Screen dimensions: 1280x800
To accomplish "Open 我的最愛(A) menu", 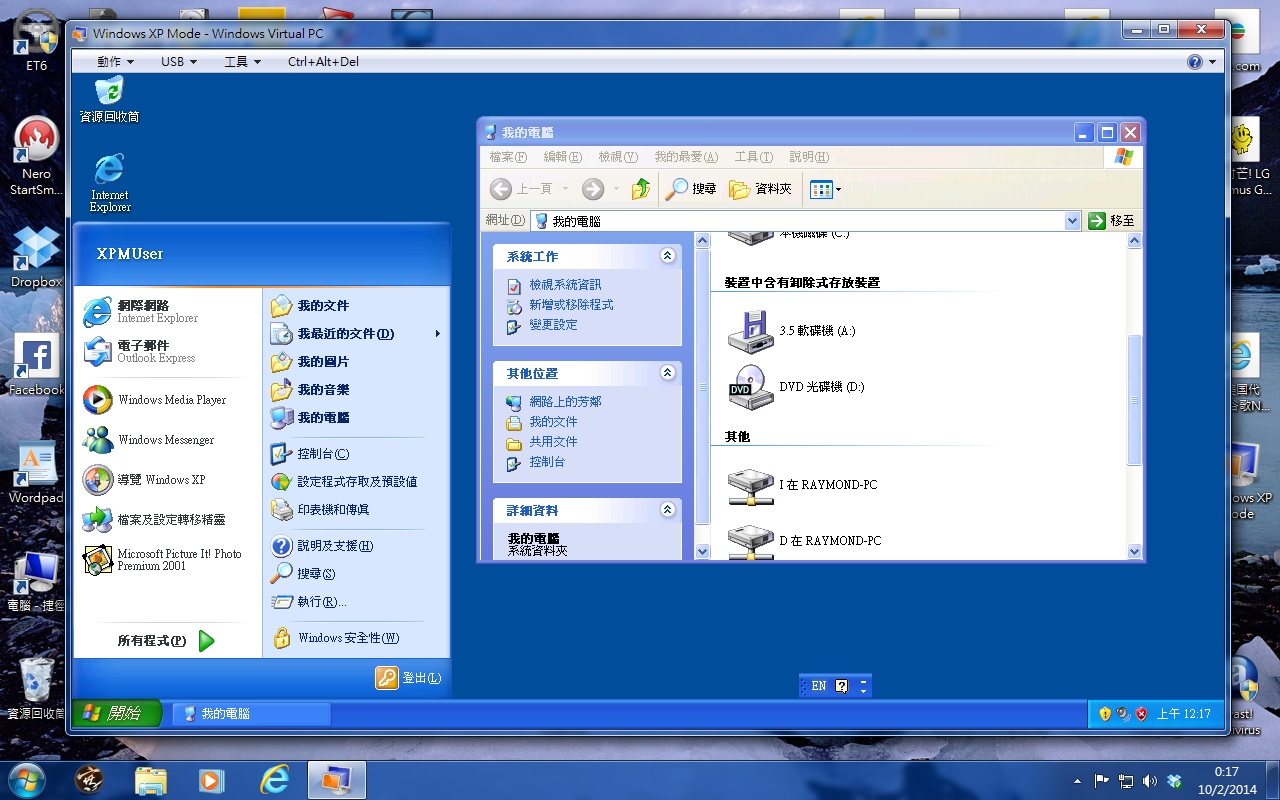I will [x=686, y=157].
